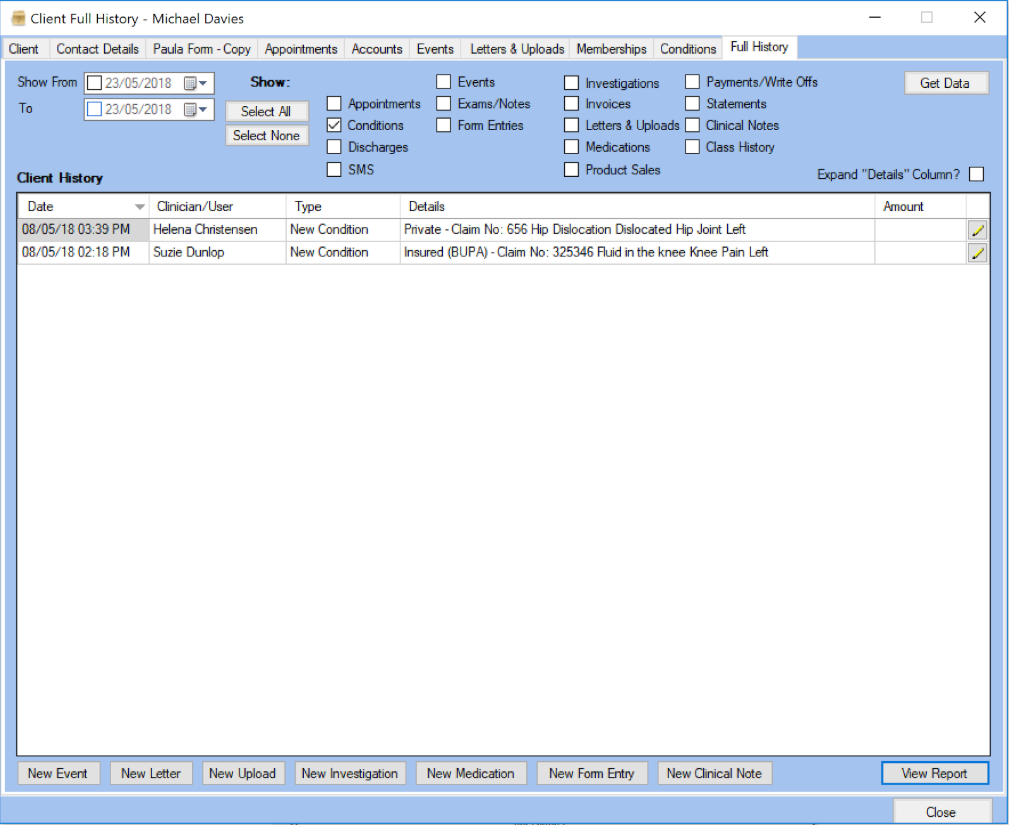Click the View Report button
Image resolution: width=1009 pixels, height=825 pixels.
coord(934,773)
